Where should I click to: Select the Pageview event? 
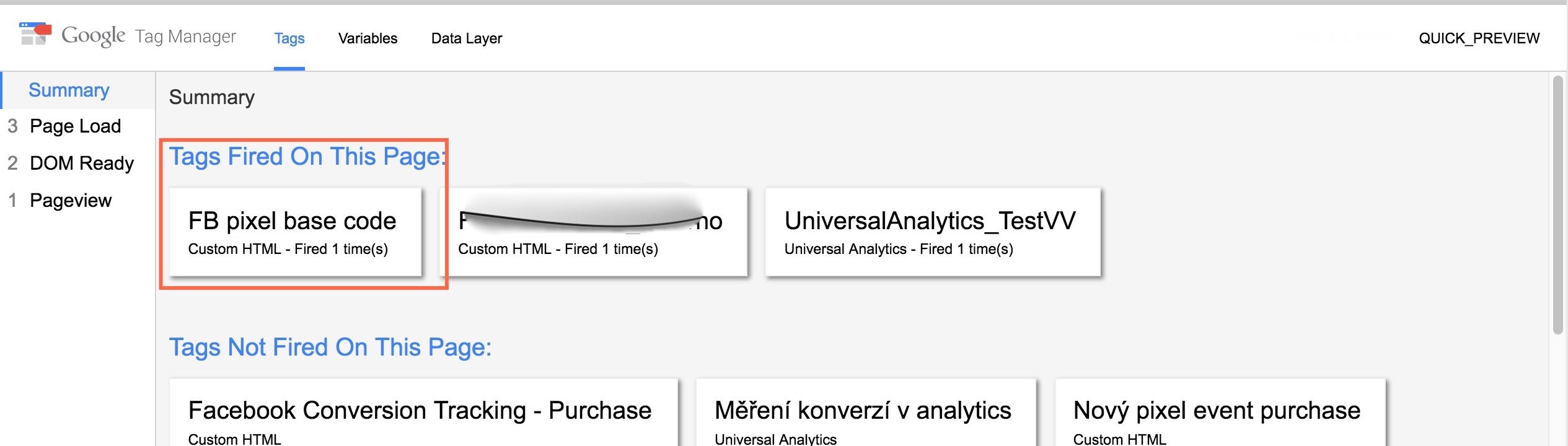[x=71, y=201]
